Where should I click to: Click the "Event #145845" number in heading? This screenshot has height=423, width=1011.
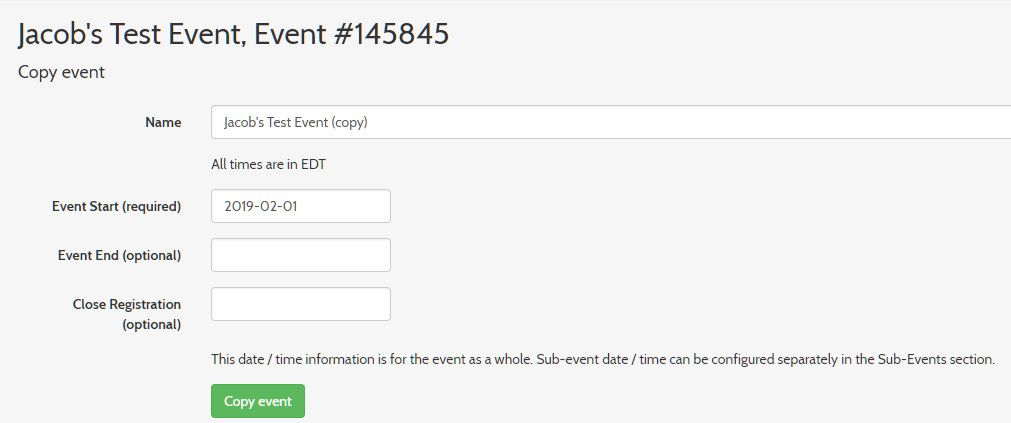coord(351,34)
